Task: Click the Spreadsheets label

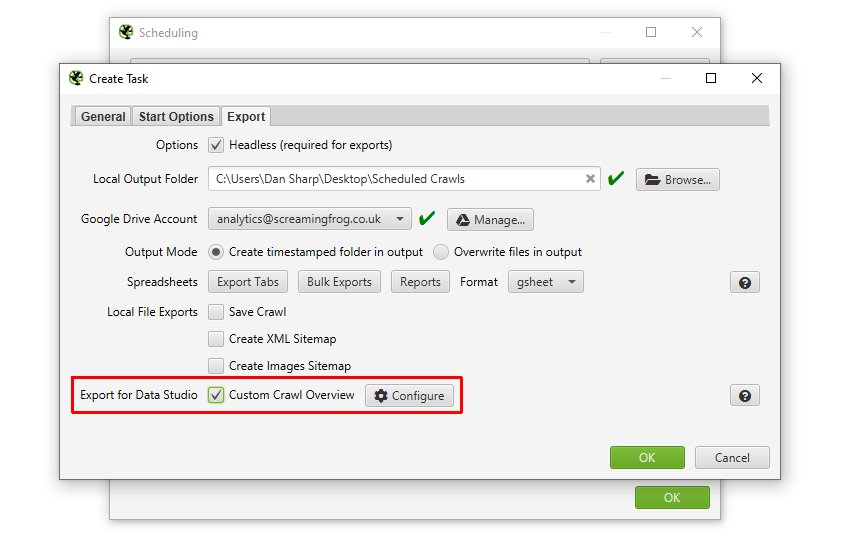Action: tap(162, 282)
